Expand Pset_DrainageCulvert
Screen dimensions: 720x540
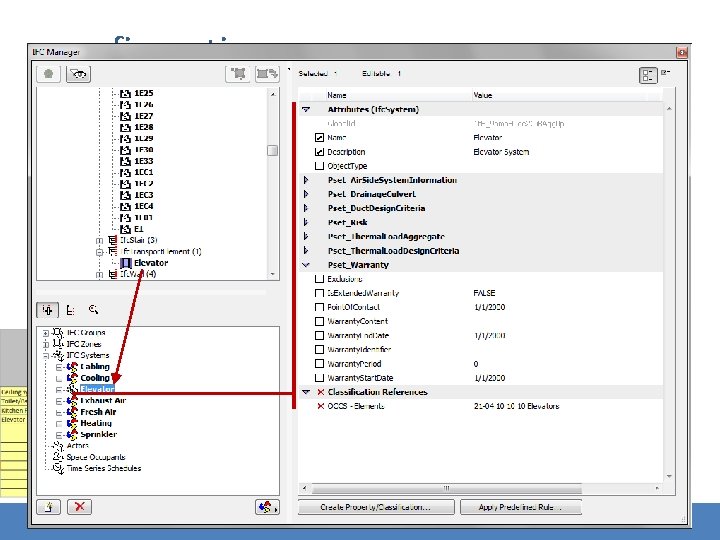tap(306, 194)
